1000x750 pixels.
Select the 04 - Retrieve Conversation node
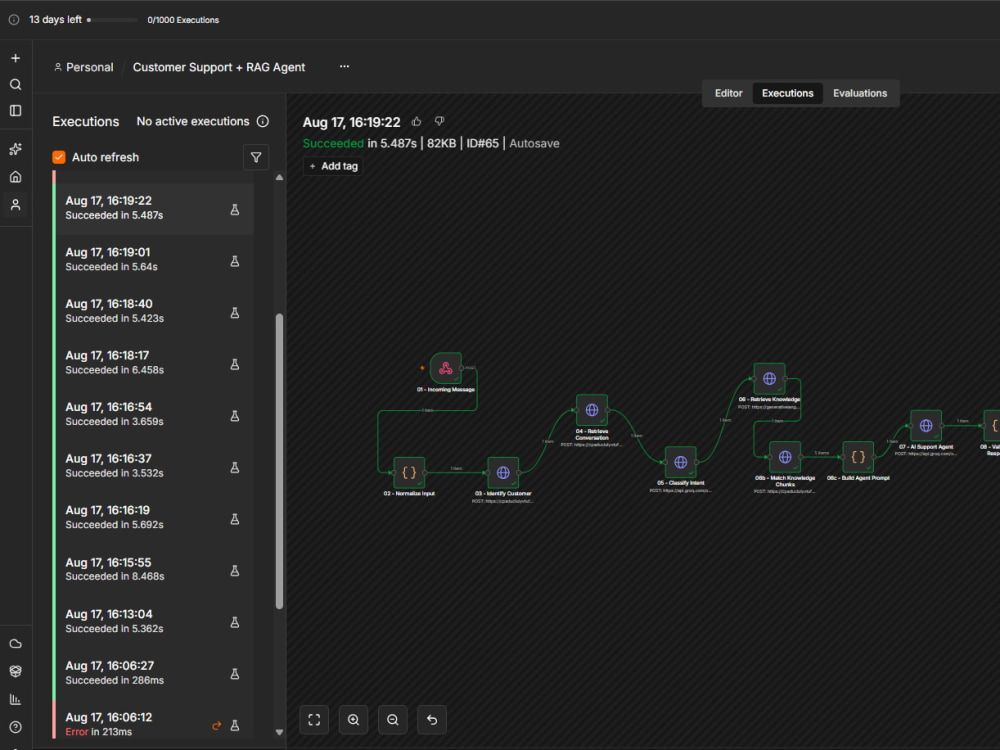click(592, 410)
